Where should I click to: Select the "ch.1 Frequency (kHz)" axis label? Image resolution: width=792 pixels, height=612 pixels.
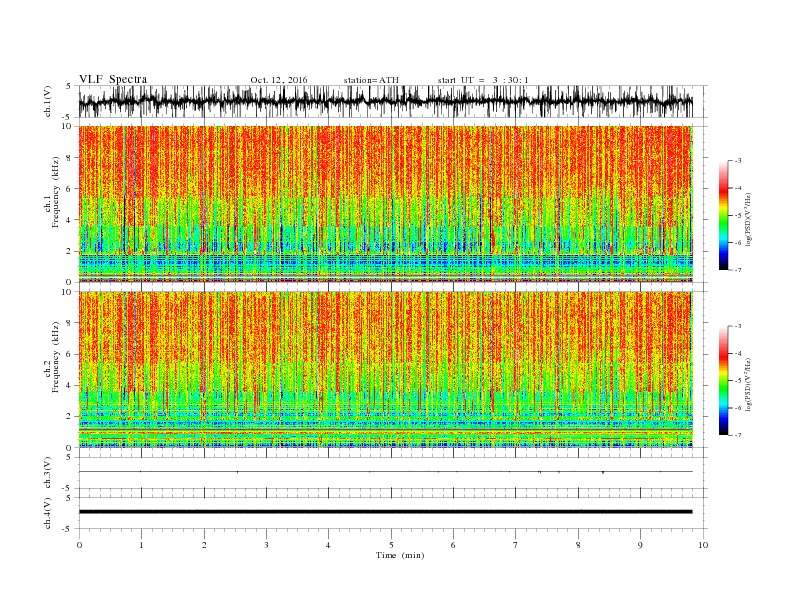tap(52, 205)
